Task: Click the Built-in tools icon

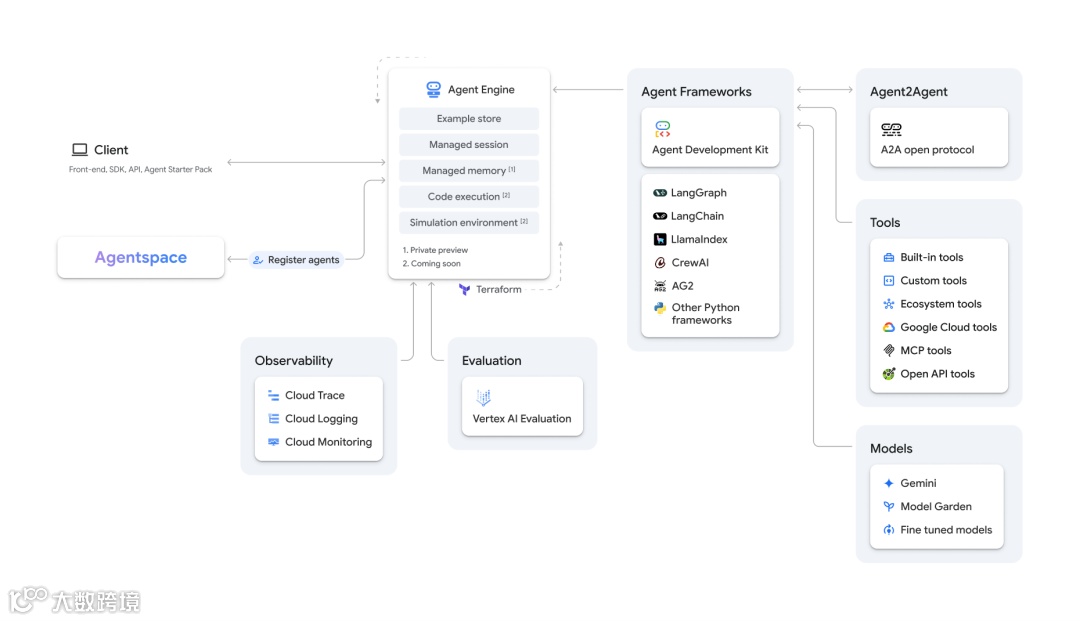Action: point(889,257)
